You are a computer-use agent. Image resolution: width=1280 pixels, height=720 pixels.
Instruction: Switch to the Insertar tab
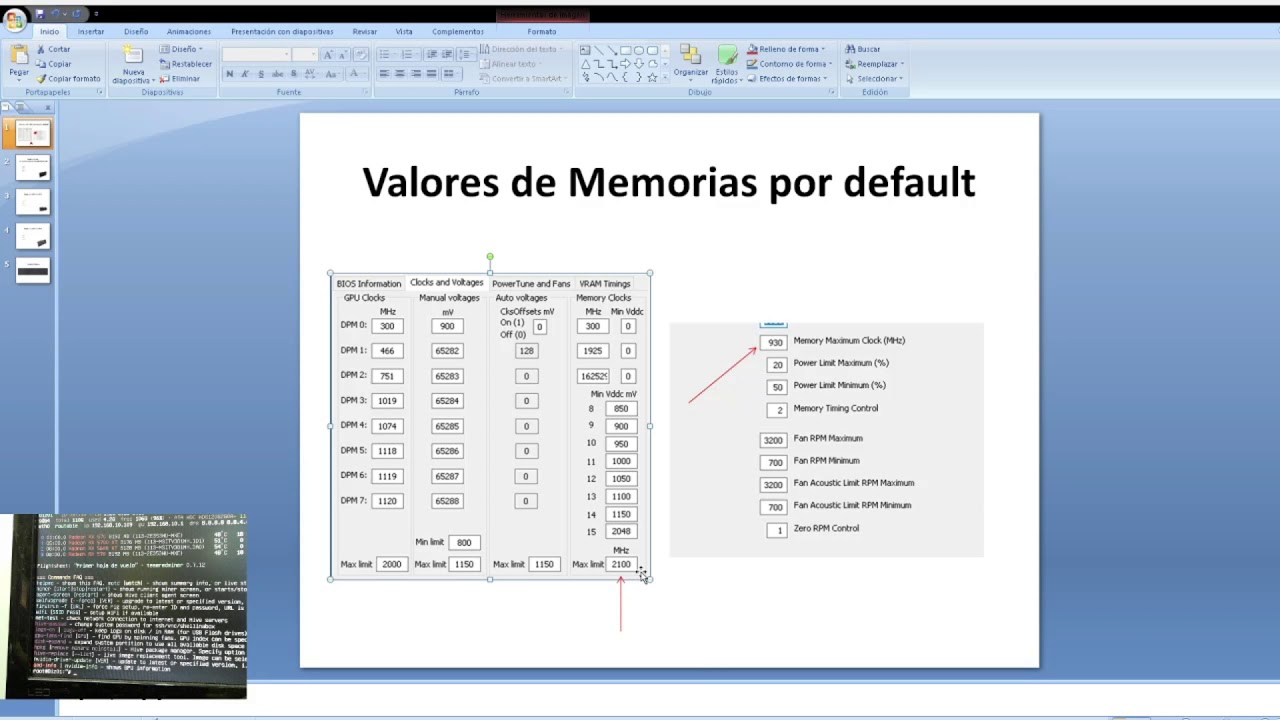click(91, 31)
